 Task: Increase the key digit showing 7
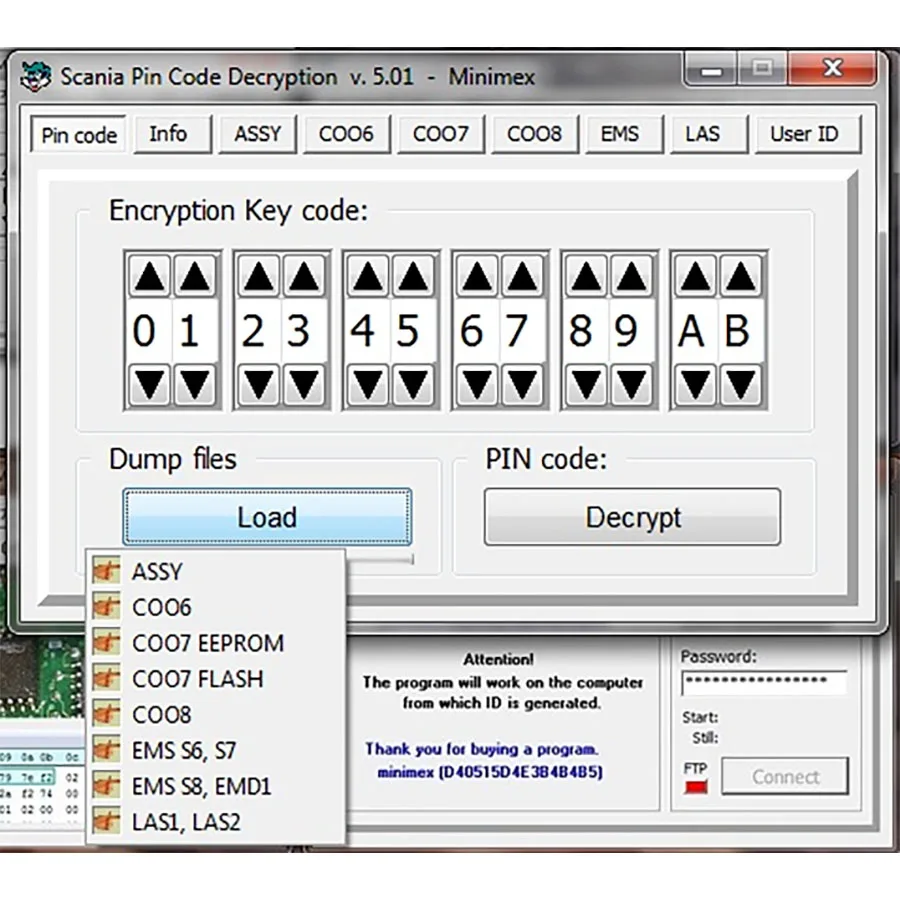[x=522, y=276]
